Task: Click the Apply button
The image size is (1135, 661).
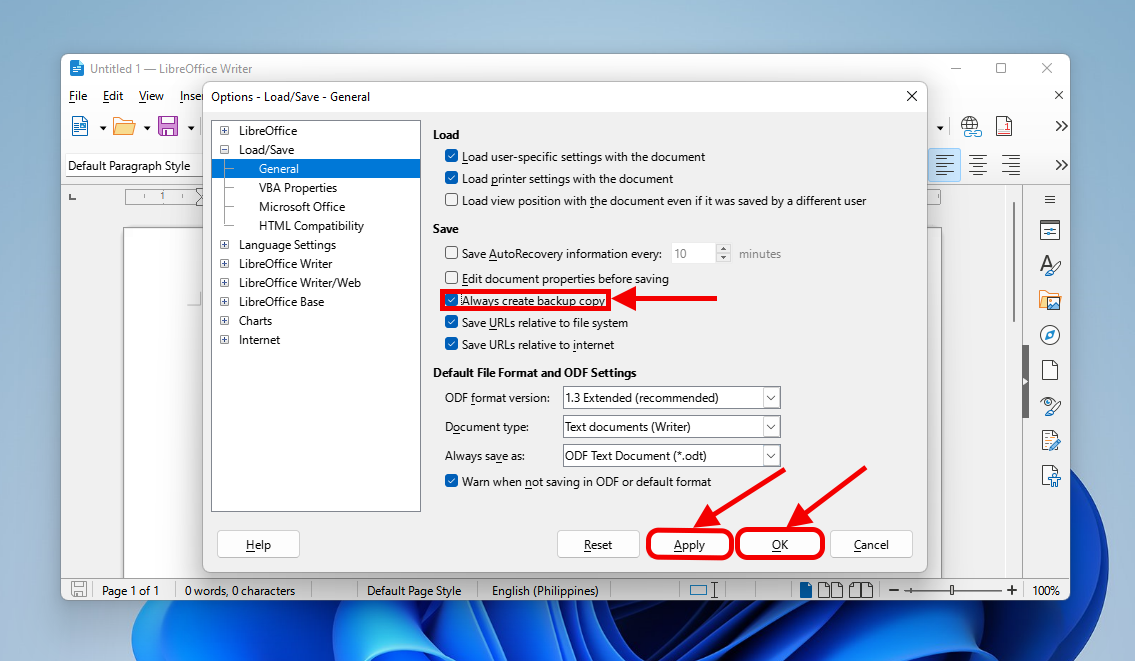Action: tap(689, 544)
